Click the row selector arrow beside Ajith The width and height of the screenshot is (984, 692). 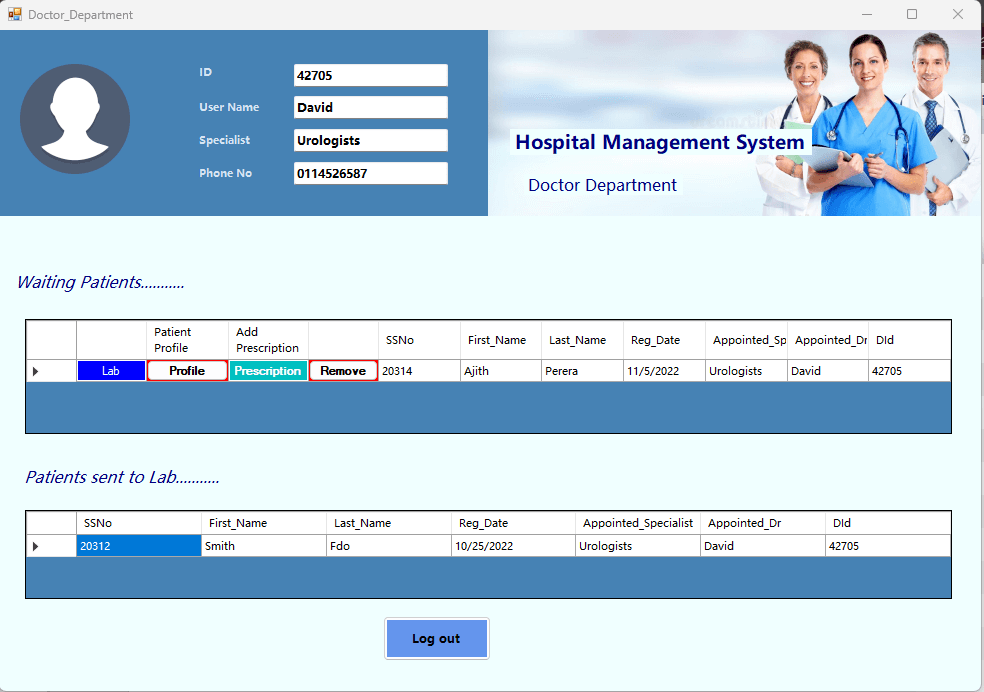point(37,370)
